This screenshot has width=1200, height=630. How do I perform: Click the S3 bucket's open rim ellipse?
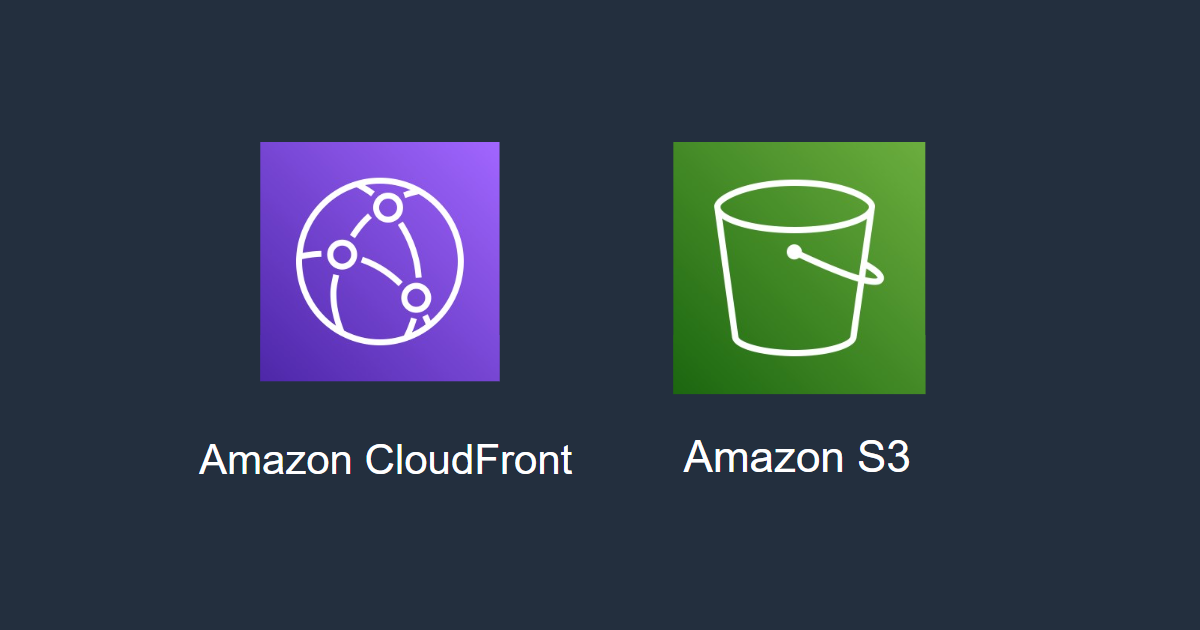(x=795, y=208)
